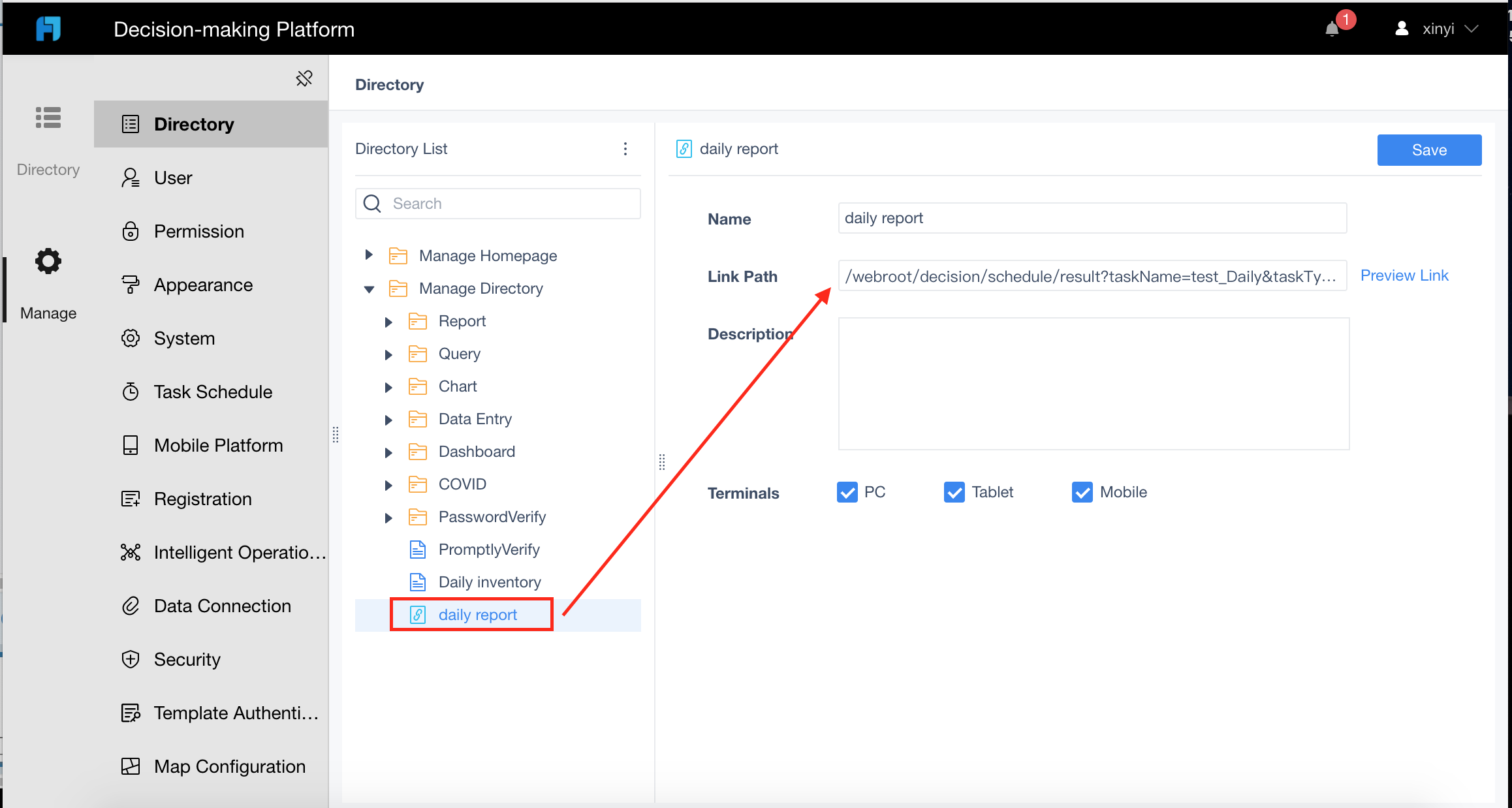
Task: Expand the Report folder
Action: coord(388,322)
